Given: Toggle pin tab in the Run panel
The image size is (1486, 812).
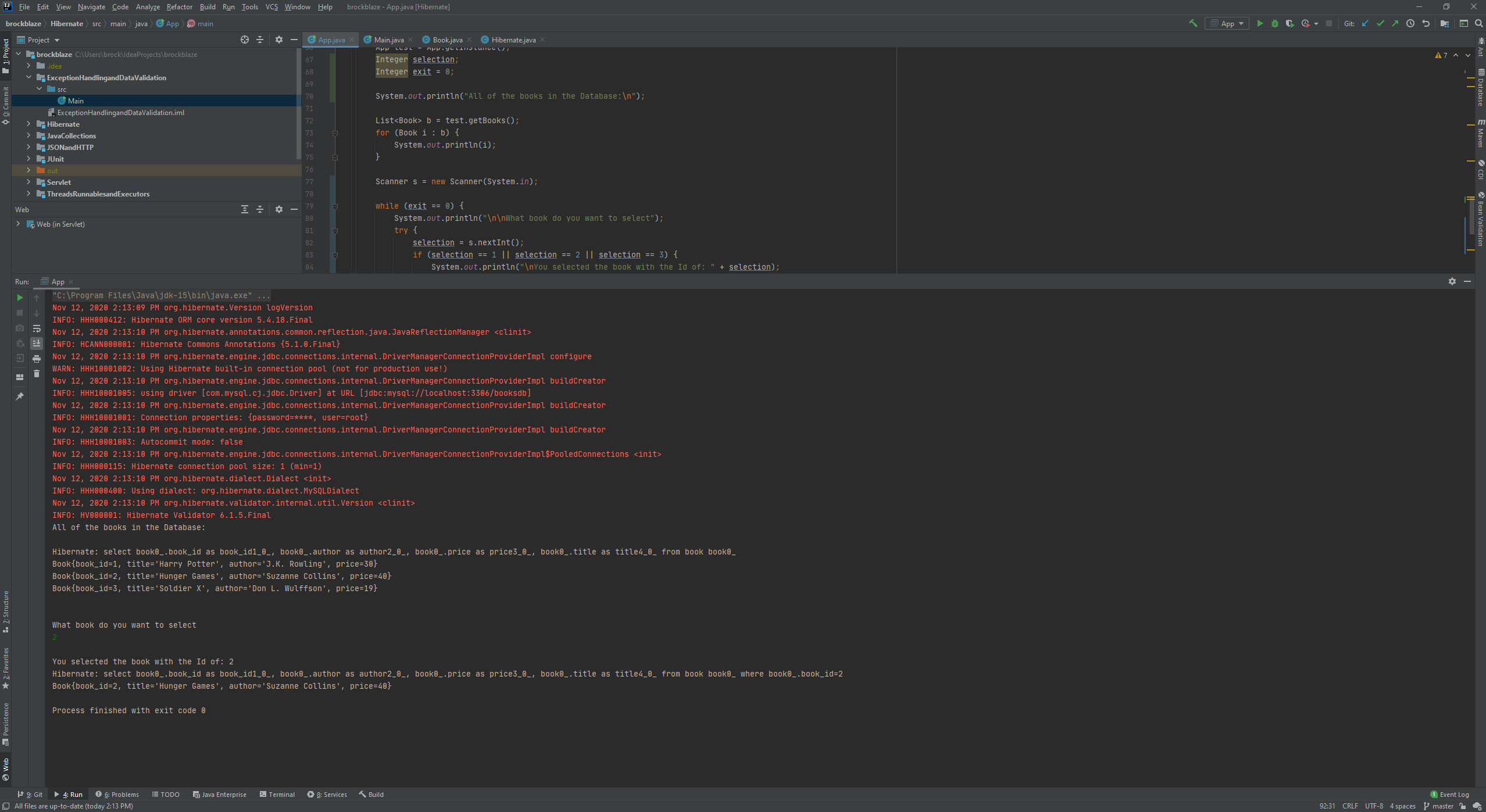Looking at the screenshot, I should [20, 396].
